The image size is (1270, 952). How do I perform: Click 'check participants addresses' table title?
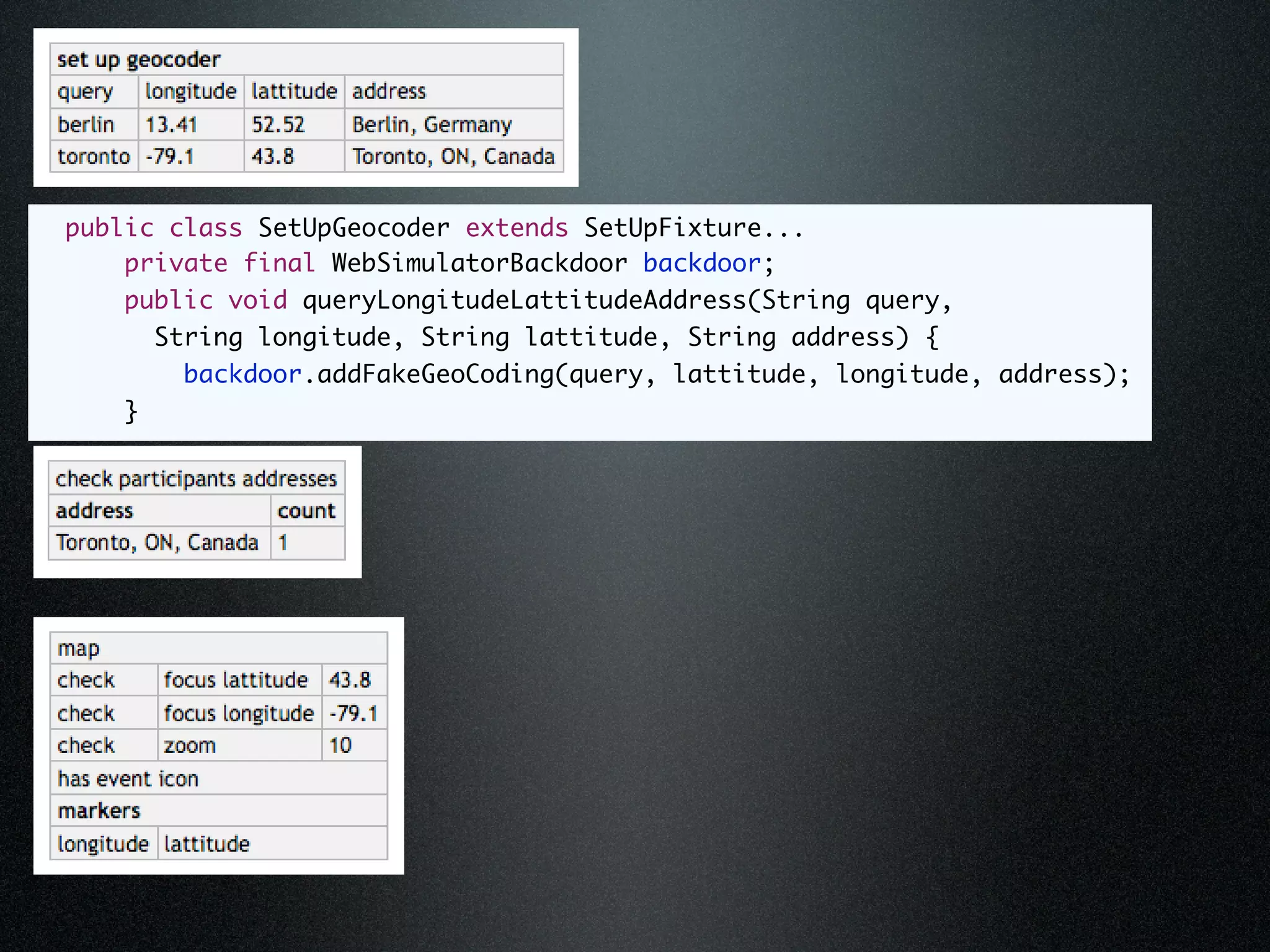(196, 479)
